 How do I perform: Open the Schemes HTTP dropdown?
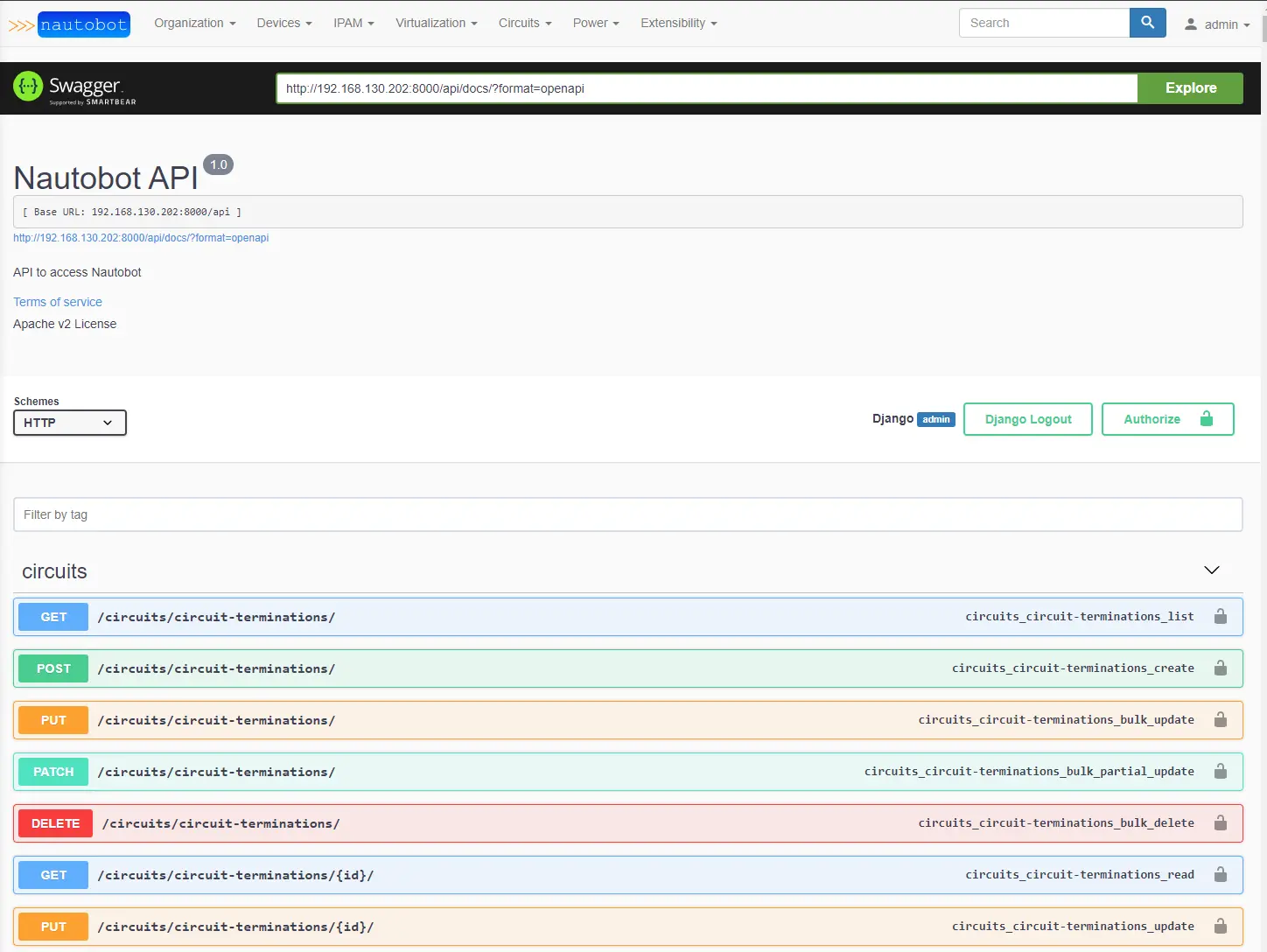click(70, 423)
